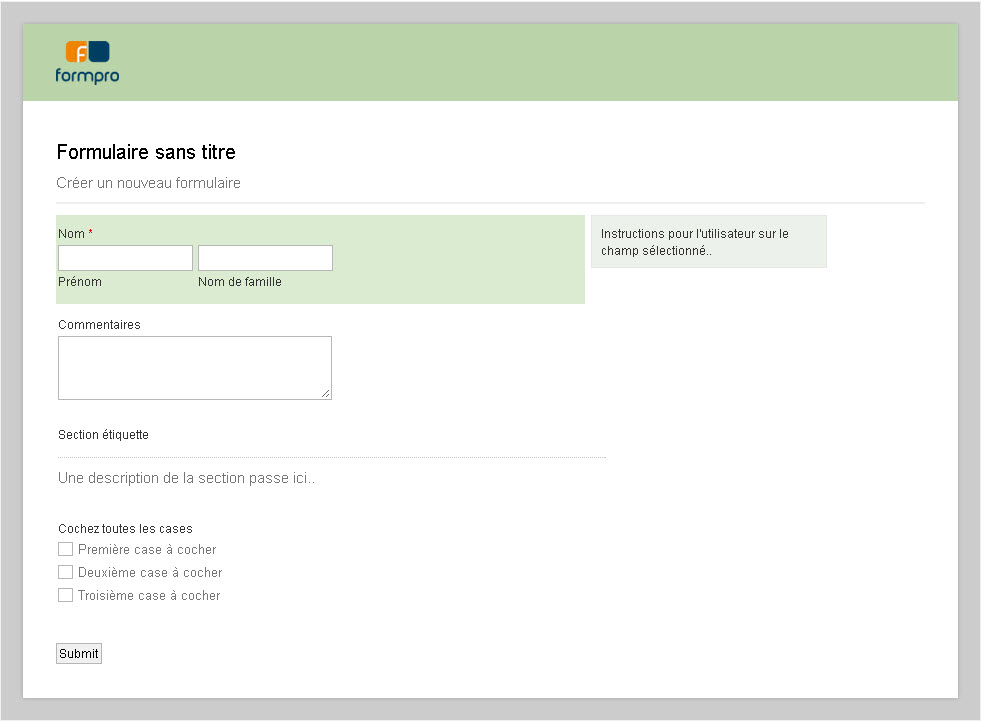Click the Nom de famille sublabel
981x721 pixels.
click(239, 282)
